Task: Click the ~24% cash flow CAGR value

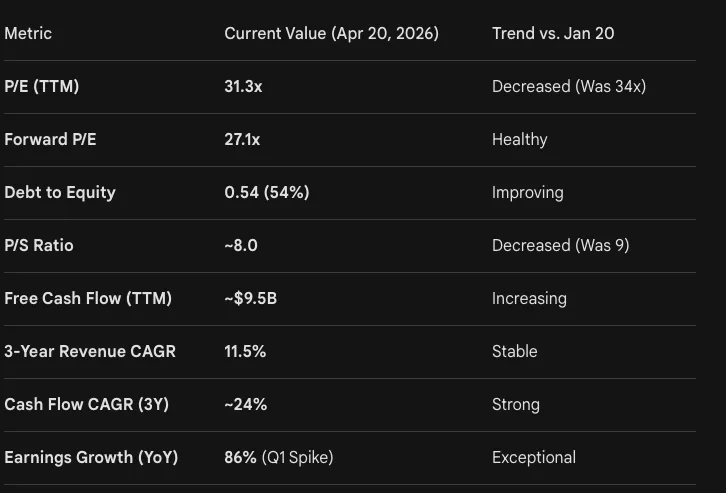Action: (245, 405)
